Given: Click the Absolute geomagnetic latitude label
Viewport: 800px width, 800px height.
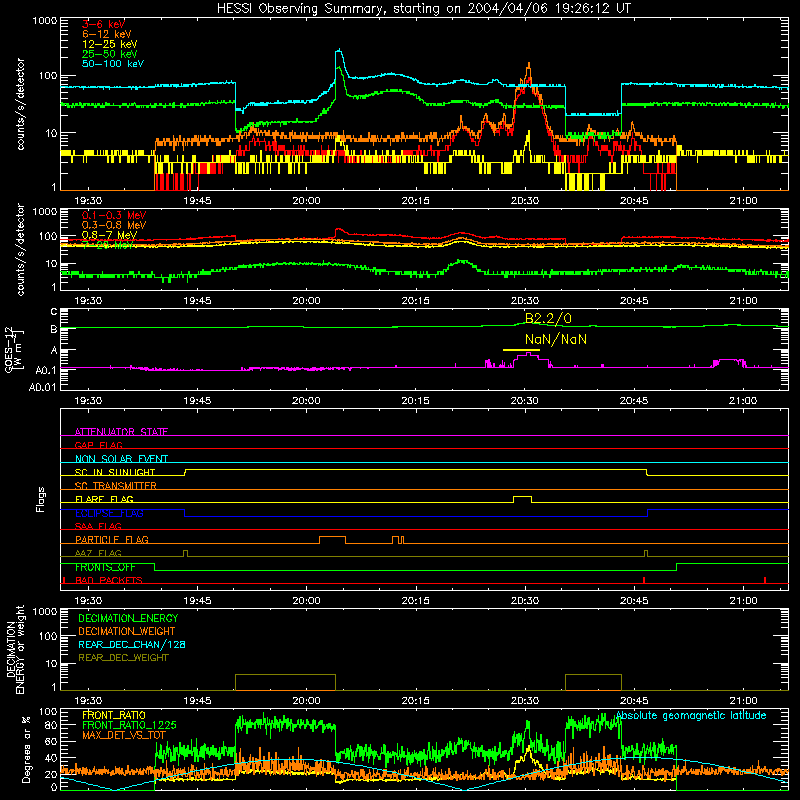Looking at the screenshot, I should click(691, 716).
